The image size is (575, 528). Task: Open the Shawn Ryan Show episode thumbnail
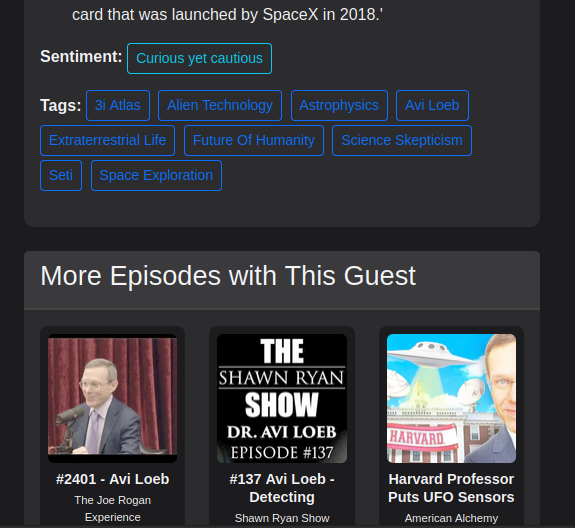point(282,398)
